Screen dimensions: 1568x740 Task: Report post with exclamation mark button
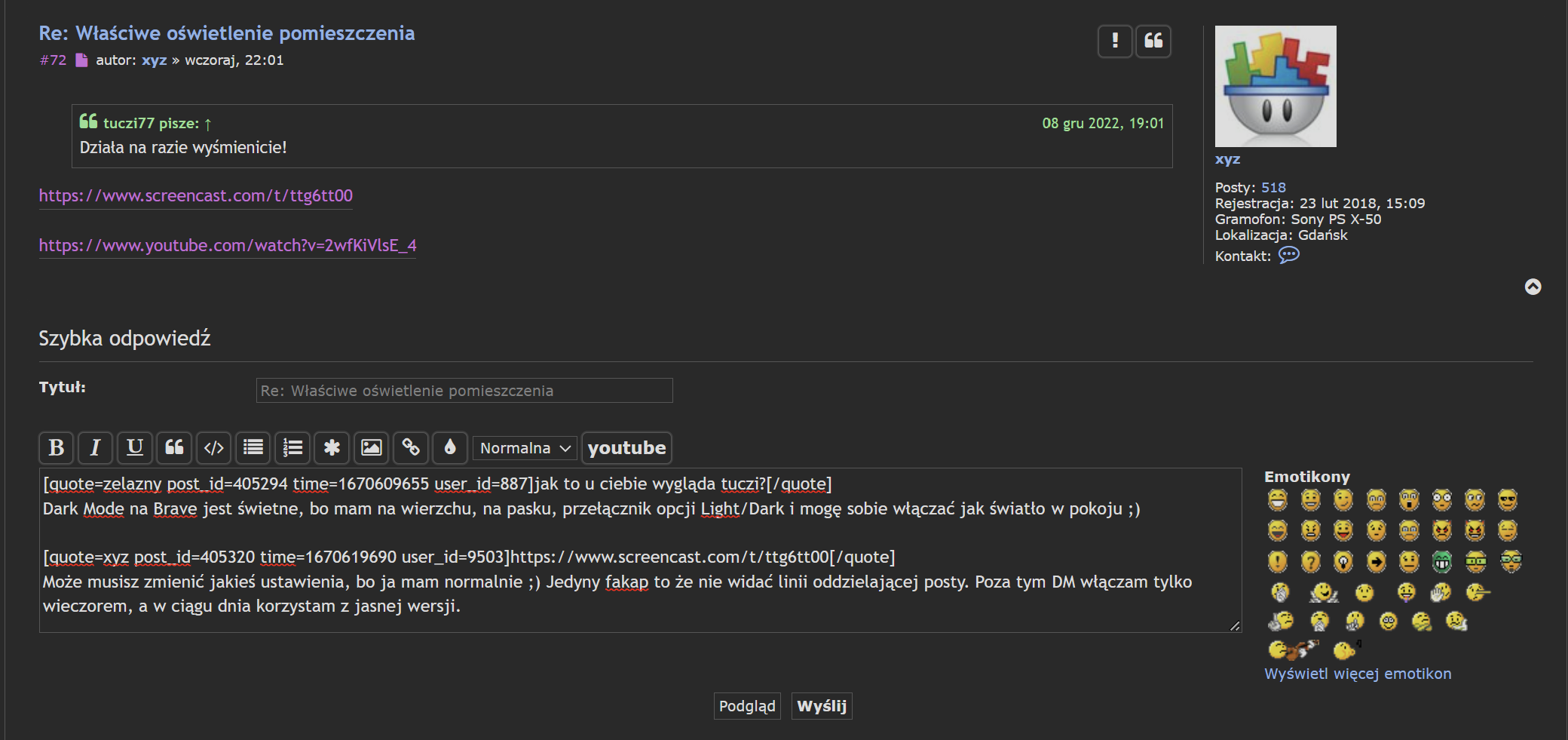pyautogui.click(x=1115, y=41)
